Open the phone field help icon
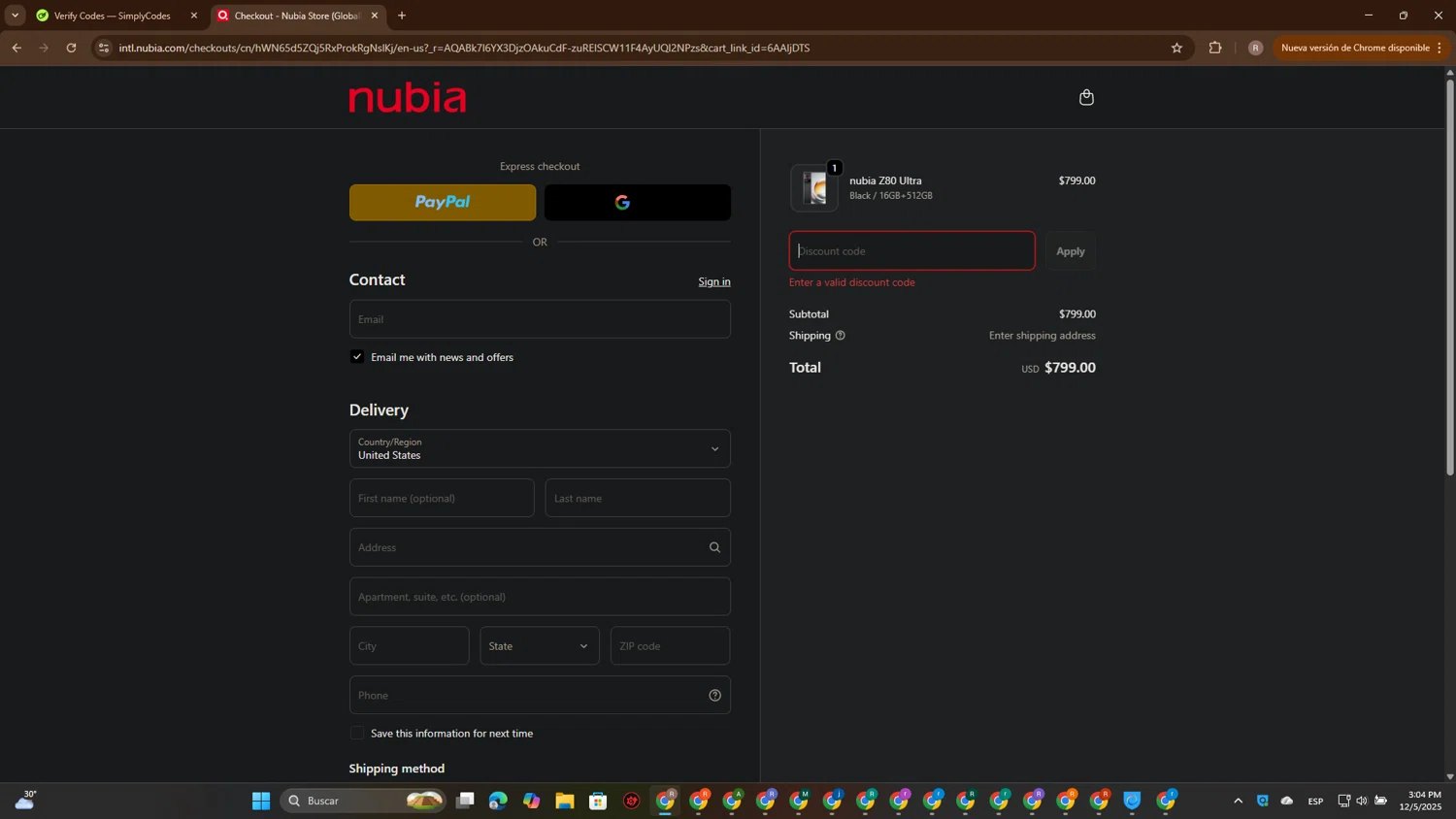The height and width of the screenshot is (819, 1456). coord(714,695)
